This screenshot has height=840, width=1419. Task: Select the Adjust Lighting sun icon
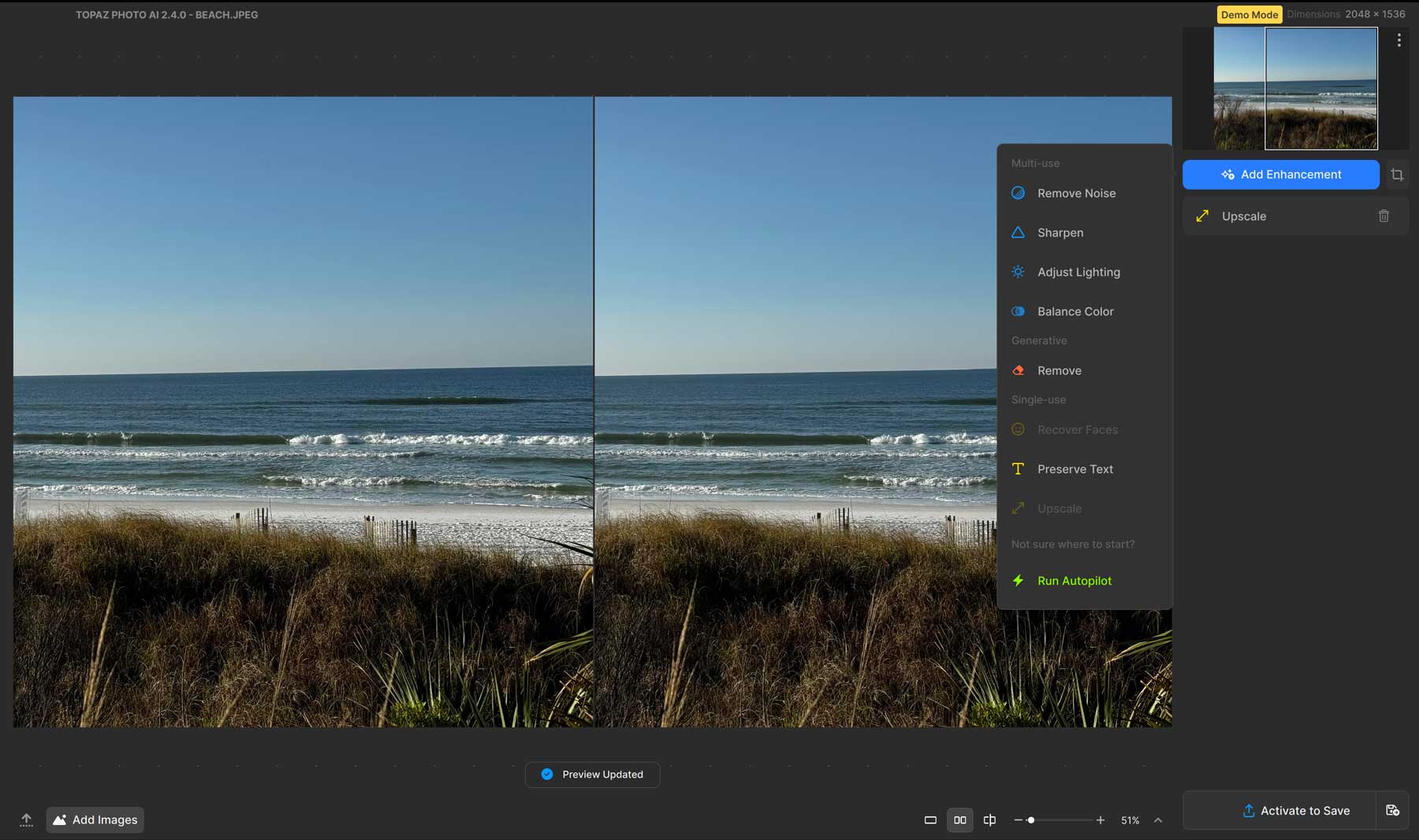pos(1018,271)
